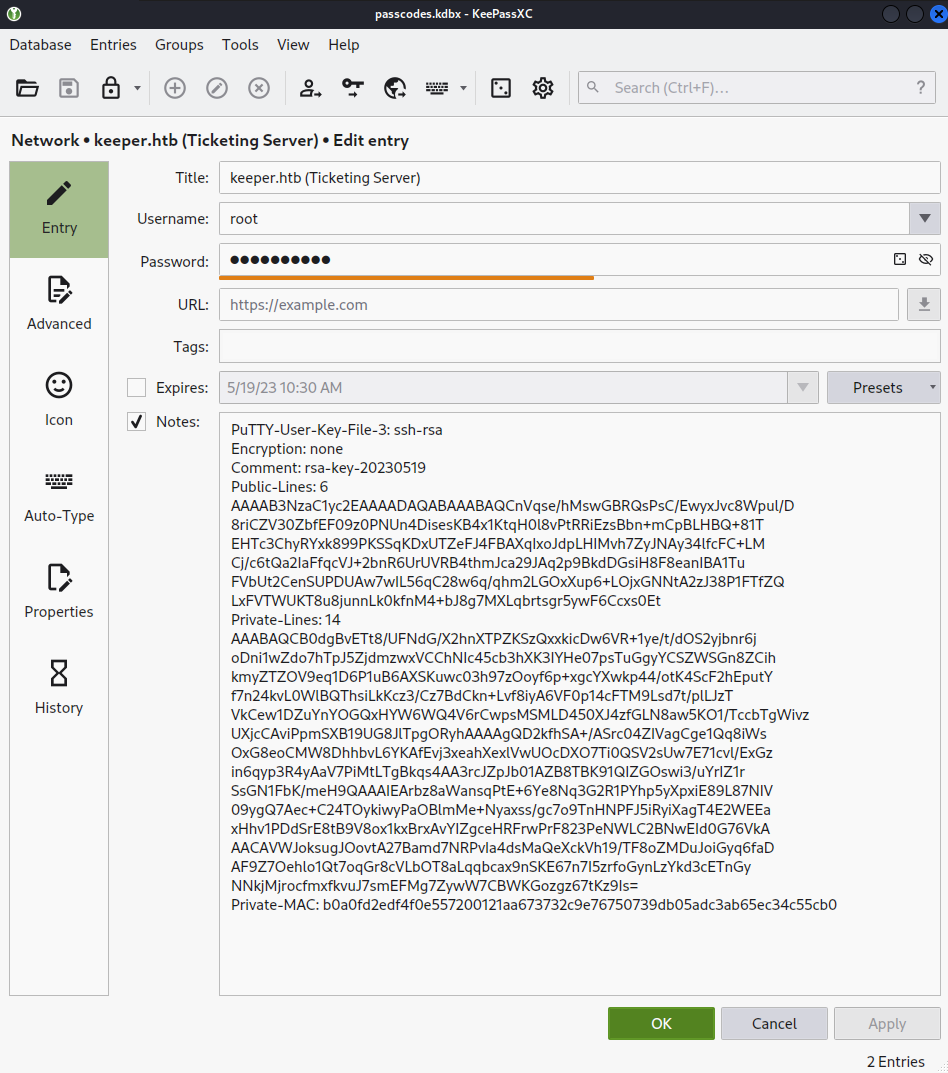Click the KeePassXC title bar app icon
The width and height of the screenshot is (948, 1073).
coord(14,14)
